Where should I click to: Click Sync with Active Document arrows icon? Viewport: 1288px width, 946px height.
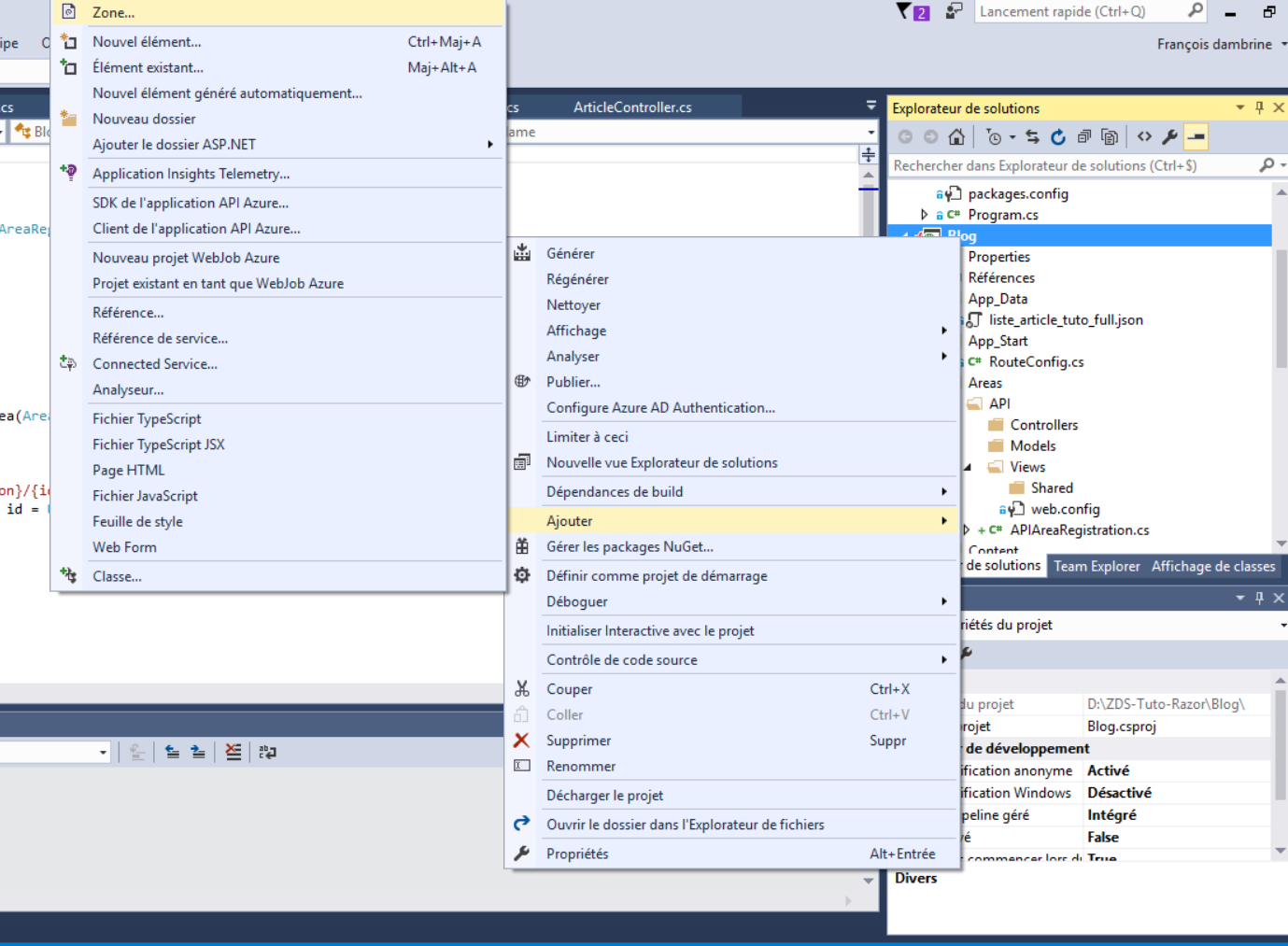tap(1032, 137)
